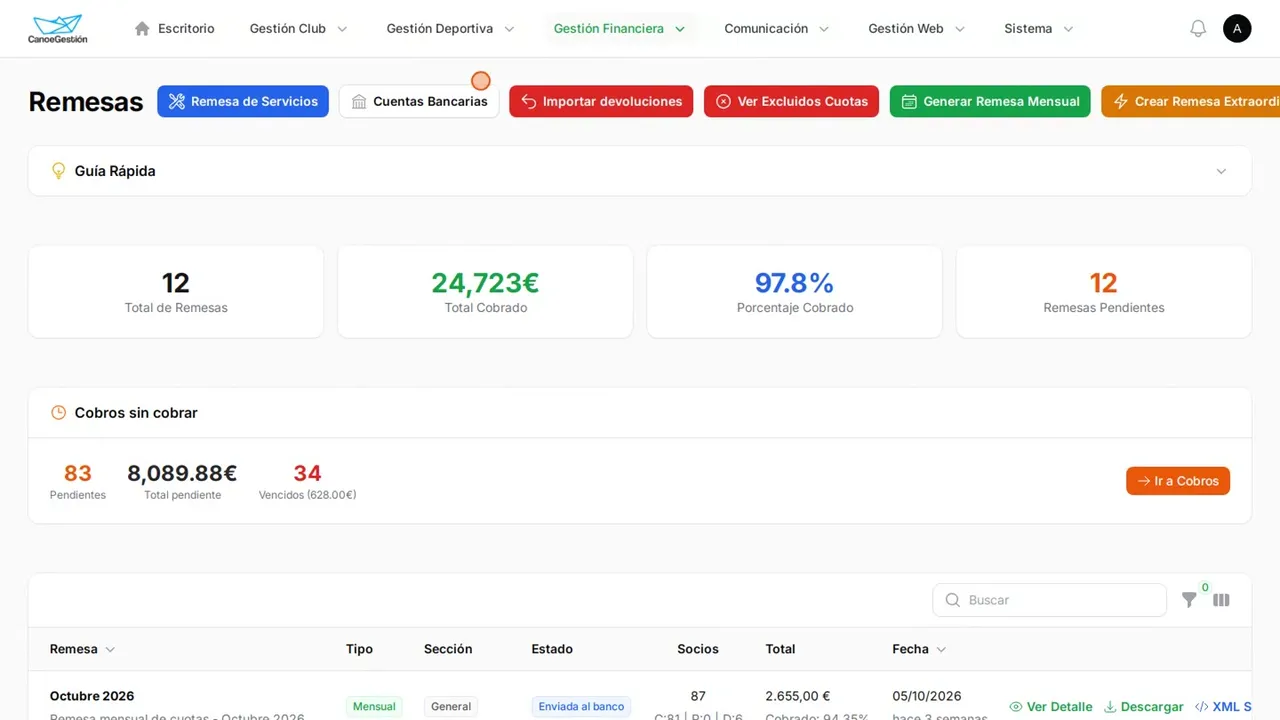Click the magnifier icon in the search box

[x=952, y=600]
